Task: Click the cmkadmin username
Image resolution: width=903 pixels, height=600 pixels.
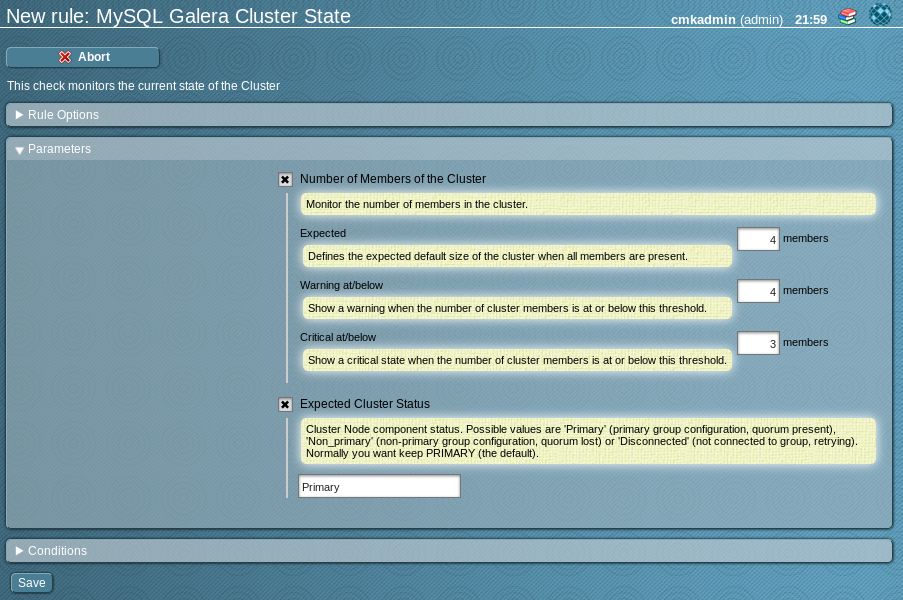Action: coord(703,20)
